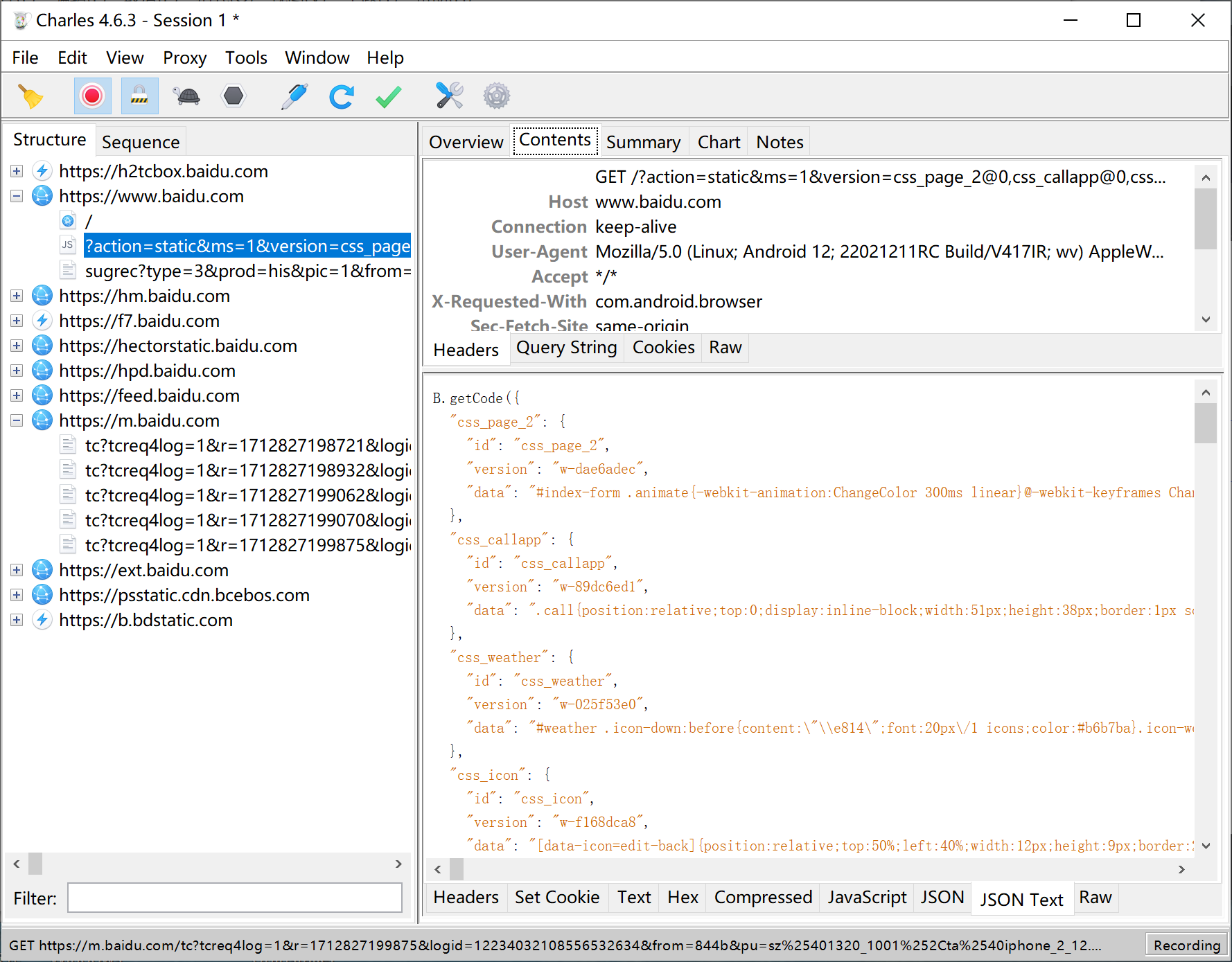Screen dimensions: 1232x962
Task: Click the JS file icon of selected request
Action: [68, 245]
